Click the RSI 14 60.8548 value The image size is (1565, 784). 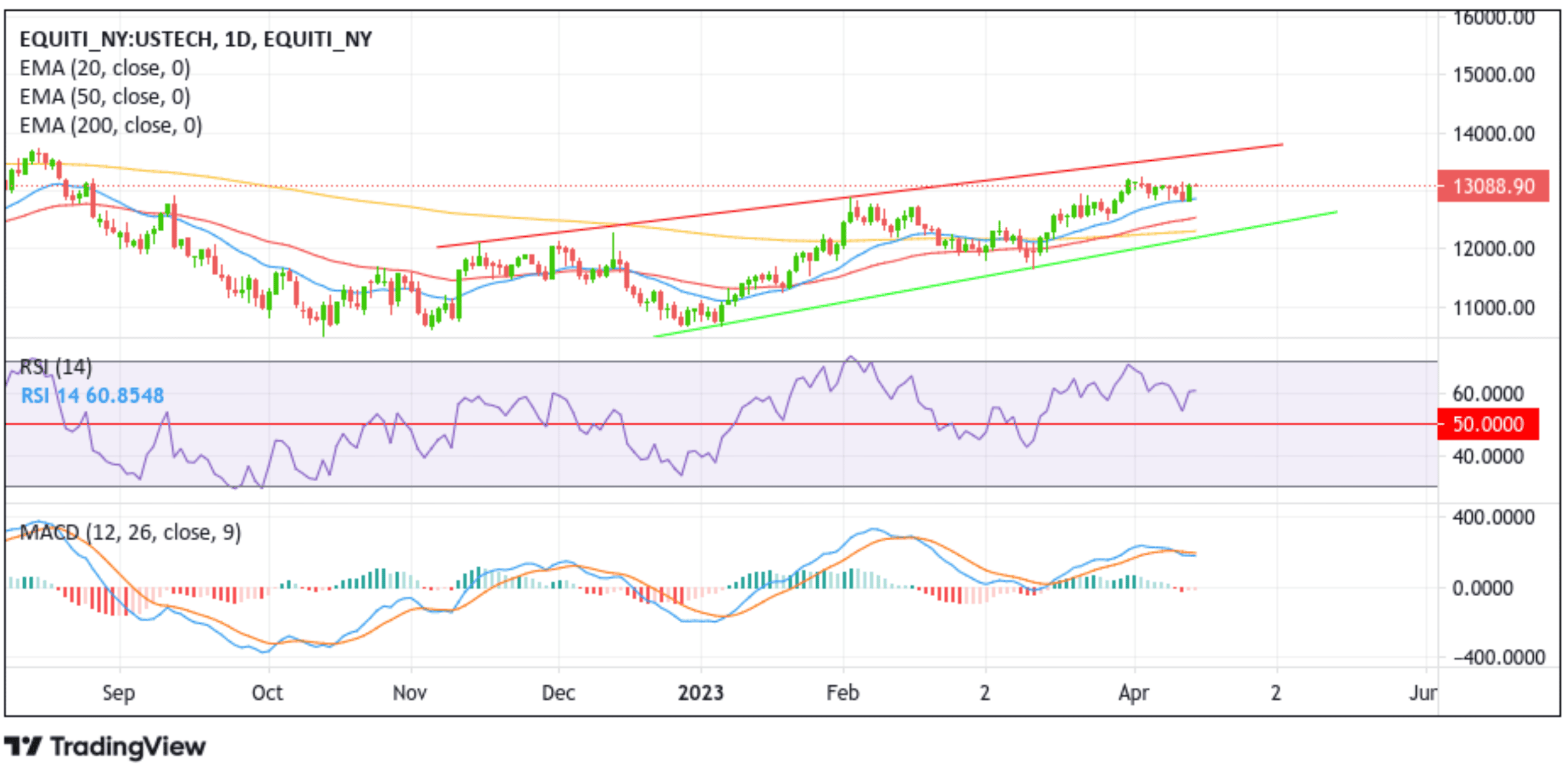pyautogui.click(x=92, y=396)
